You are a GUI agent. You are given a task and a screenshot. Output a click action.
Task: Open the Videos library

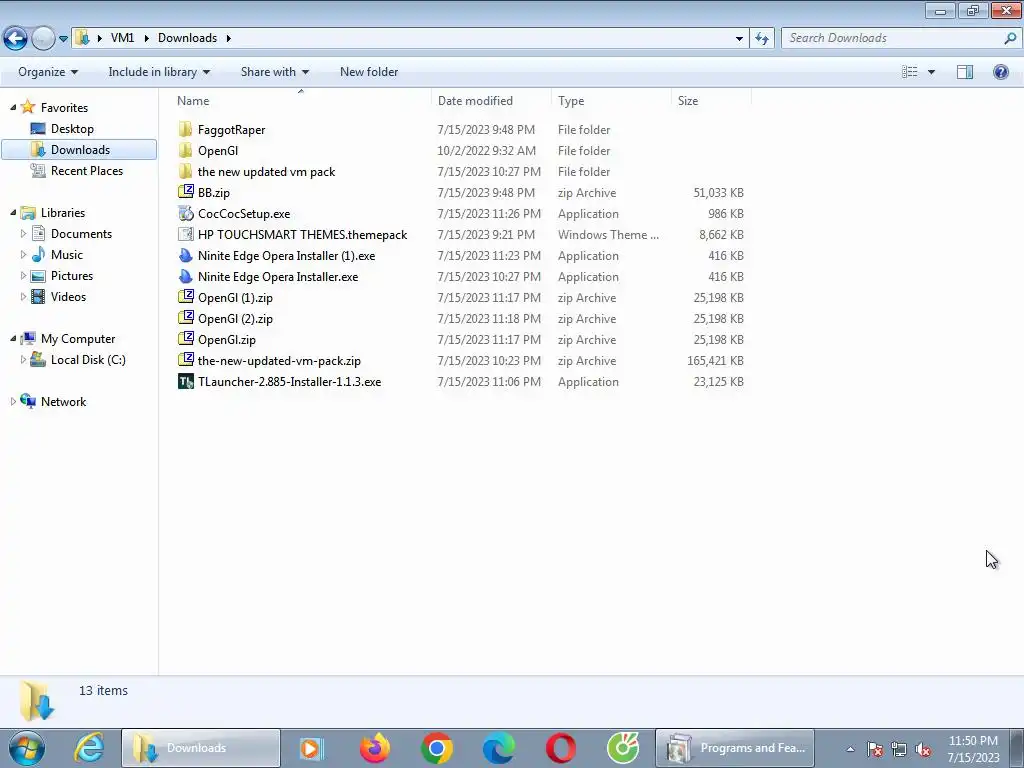[68, 296]
